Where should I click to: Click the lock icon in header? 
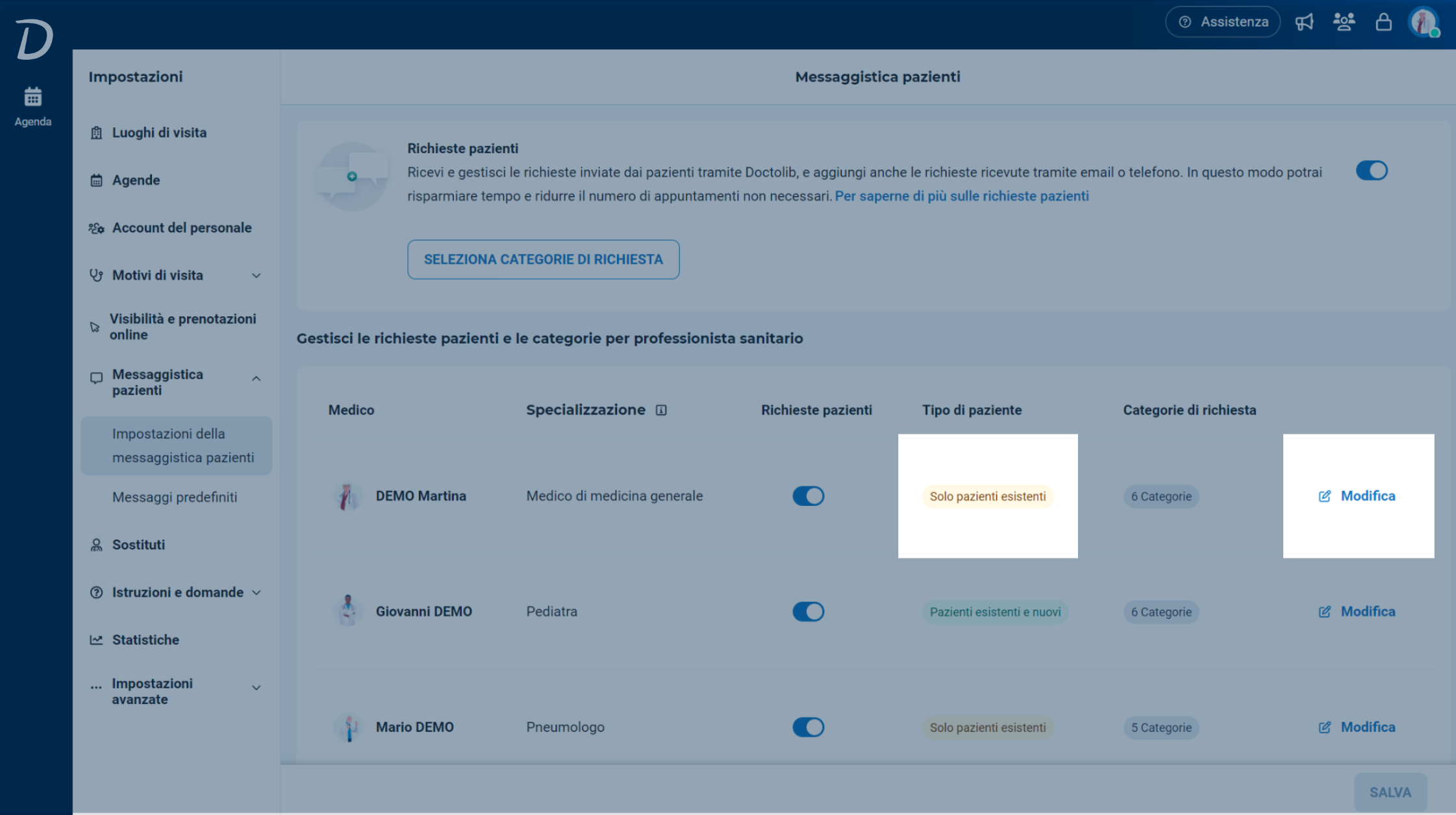pos(1383,22)
